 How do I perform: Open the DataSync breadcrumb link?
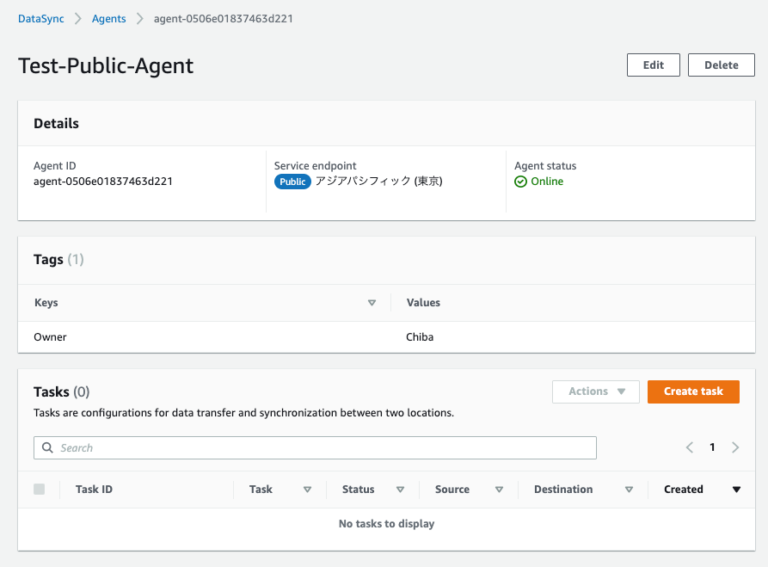[41, 19]
